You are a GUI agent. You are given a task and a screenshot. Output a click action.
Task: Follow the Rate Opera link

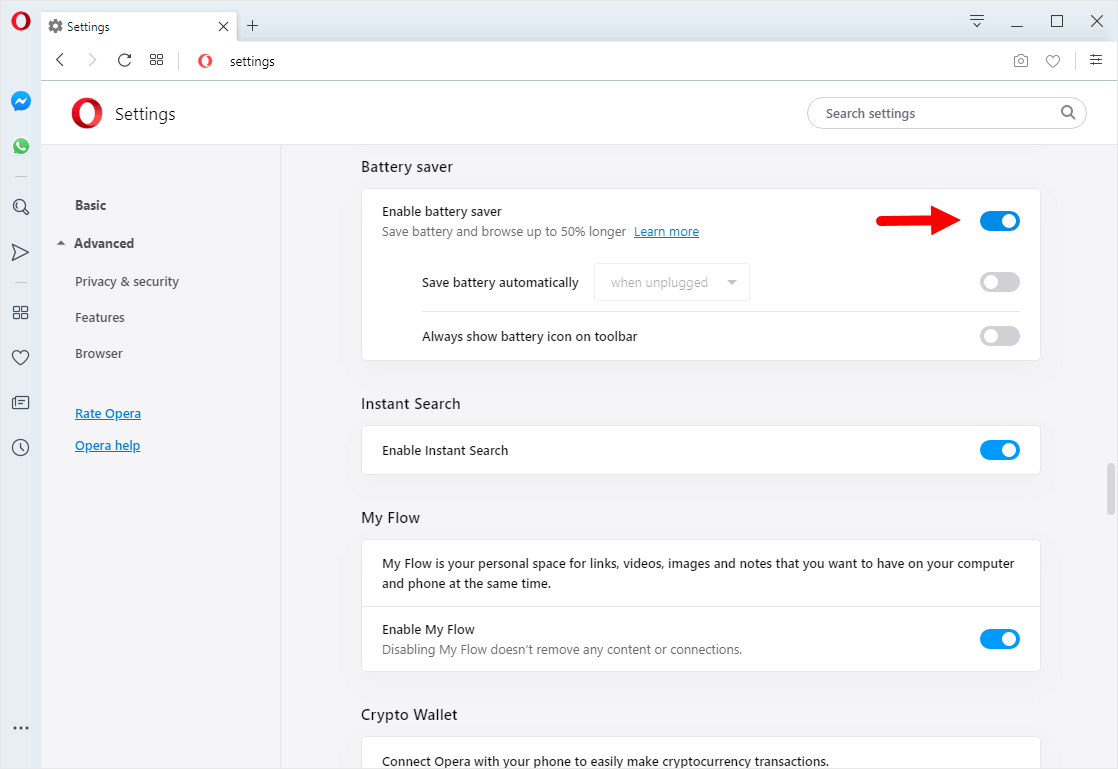coord(108,413)
